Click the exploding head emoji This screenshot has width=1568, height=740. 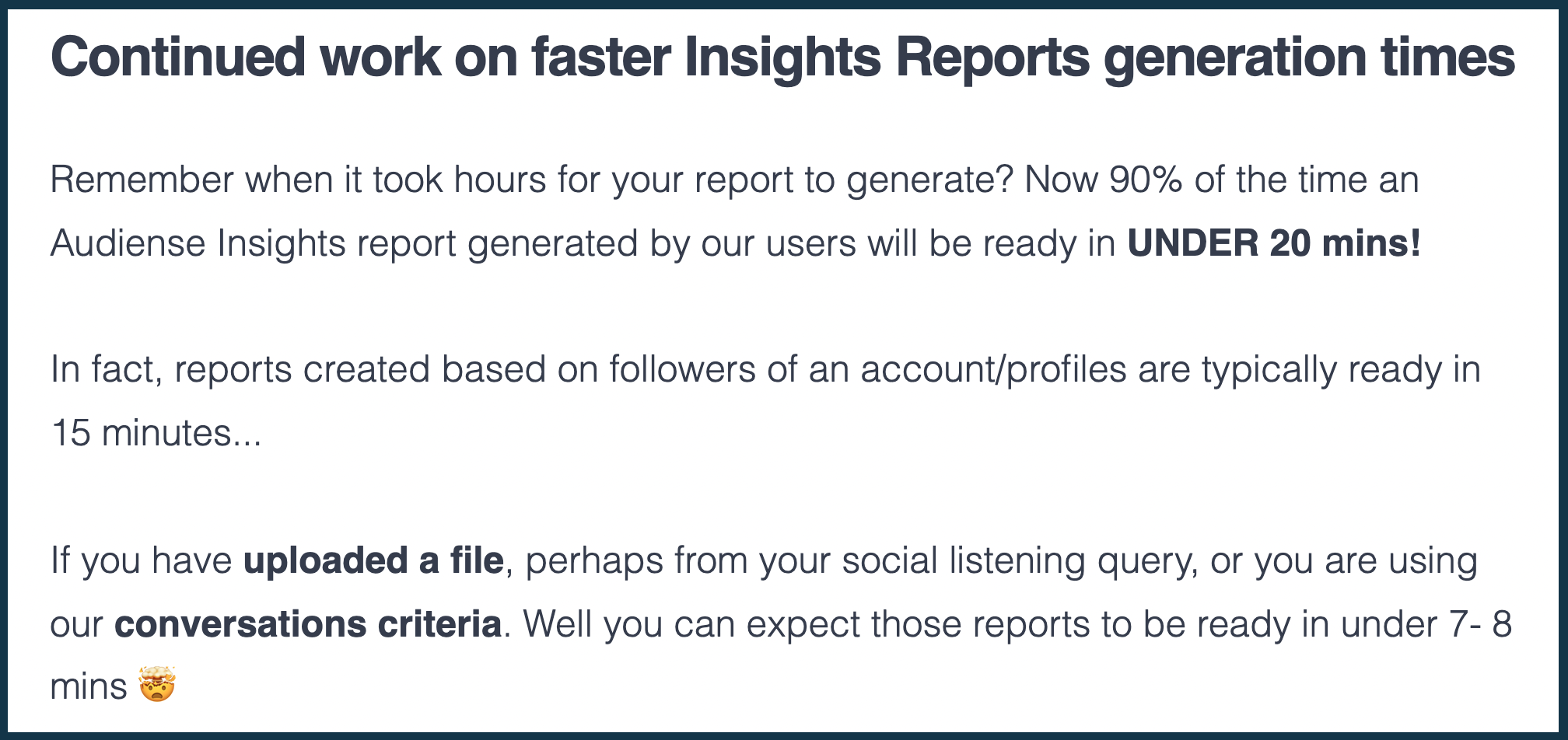(x=156, y=686)
